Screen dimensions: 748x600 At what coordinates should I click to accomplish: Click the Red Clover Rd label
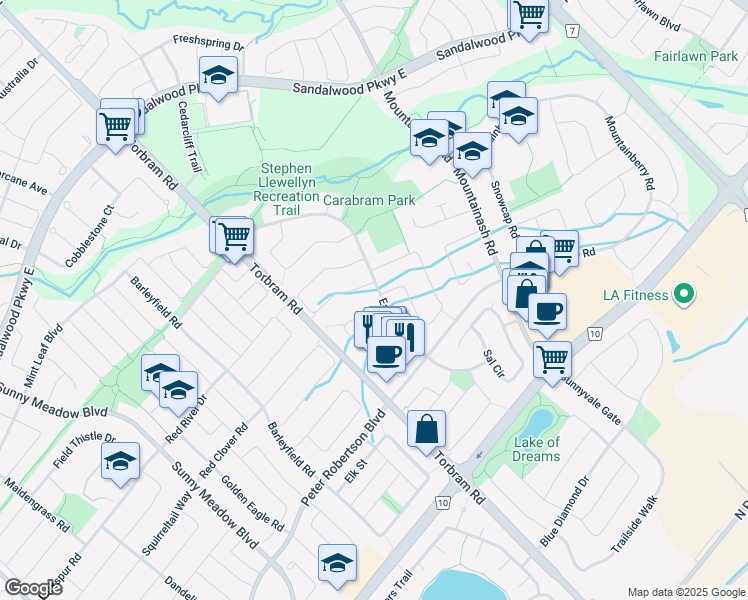(x=224, y=450)
